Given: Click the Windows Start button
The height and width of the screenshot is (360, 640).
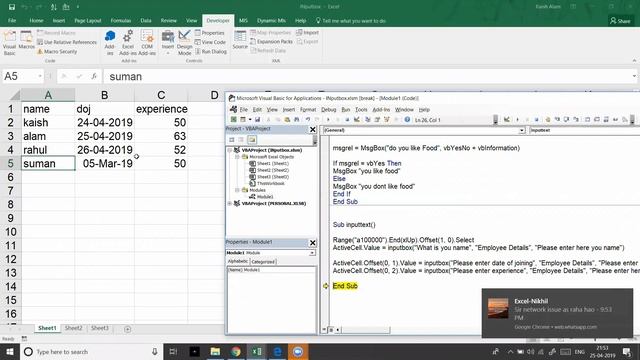Looking at the screenshot, I should click(10, 351).
